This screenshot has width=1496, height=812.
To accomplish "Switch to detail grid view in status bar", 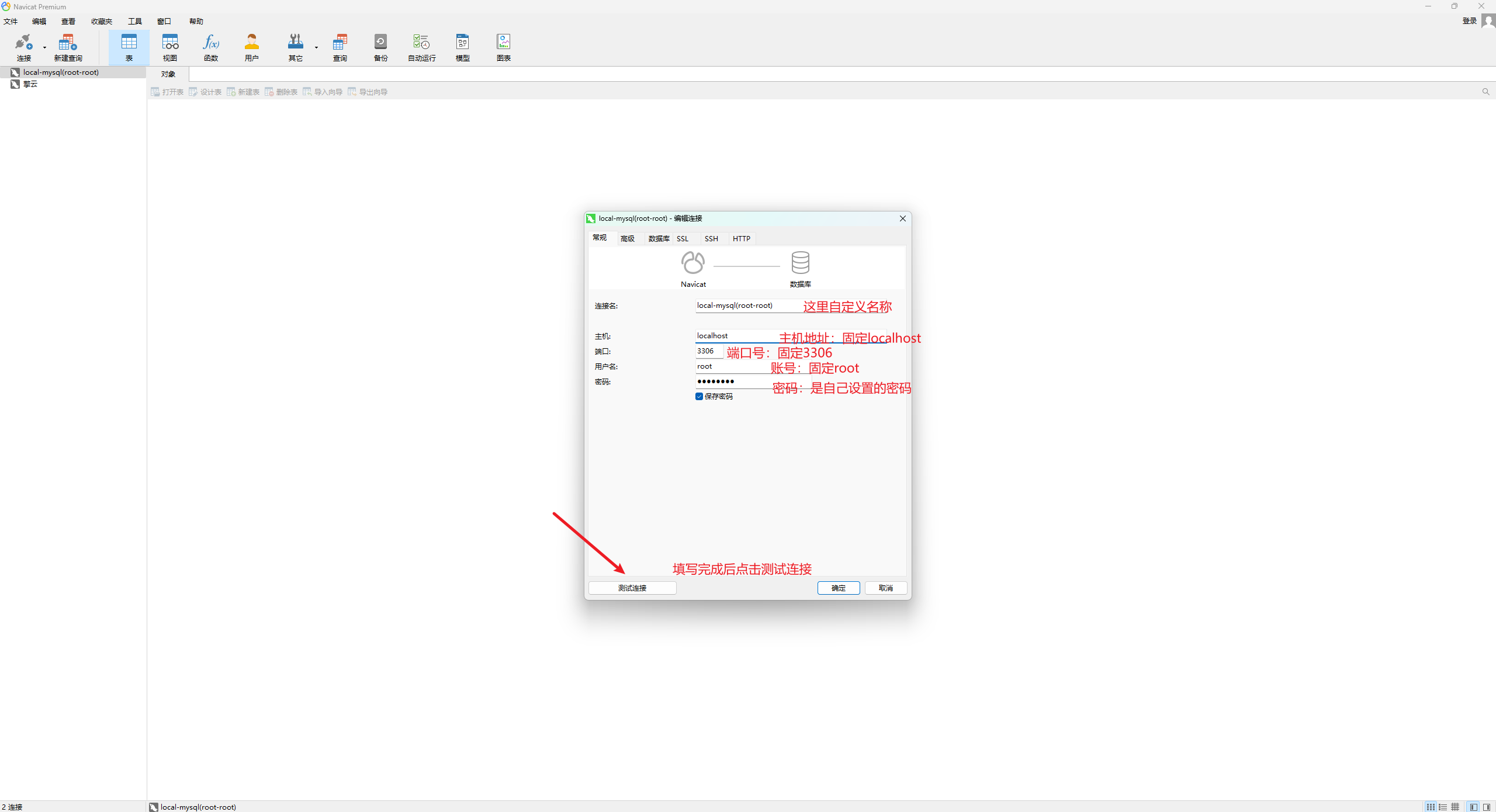I will point(1455,807).
